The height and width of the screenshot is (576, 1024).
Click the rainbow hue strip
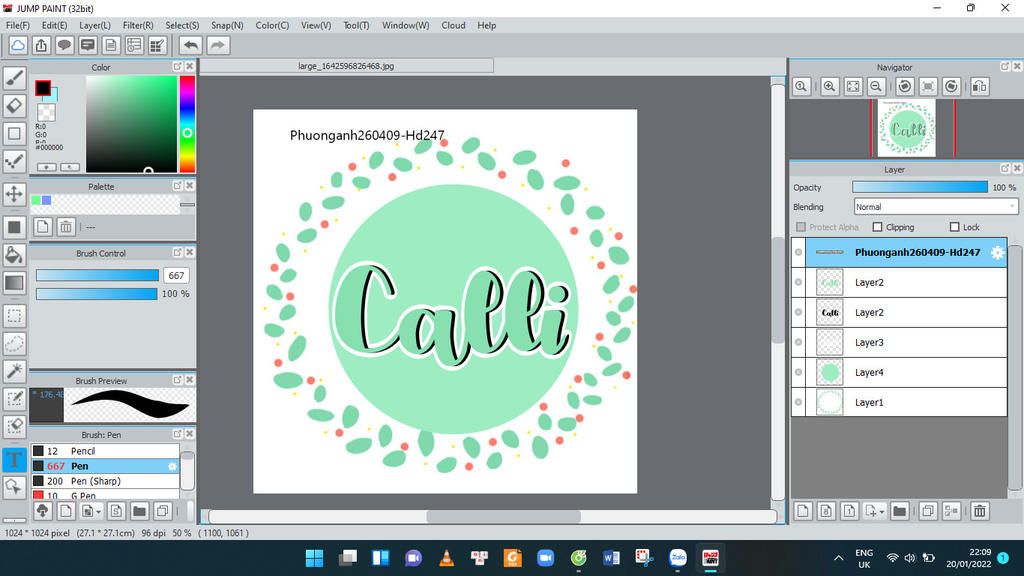point(187,124)
